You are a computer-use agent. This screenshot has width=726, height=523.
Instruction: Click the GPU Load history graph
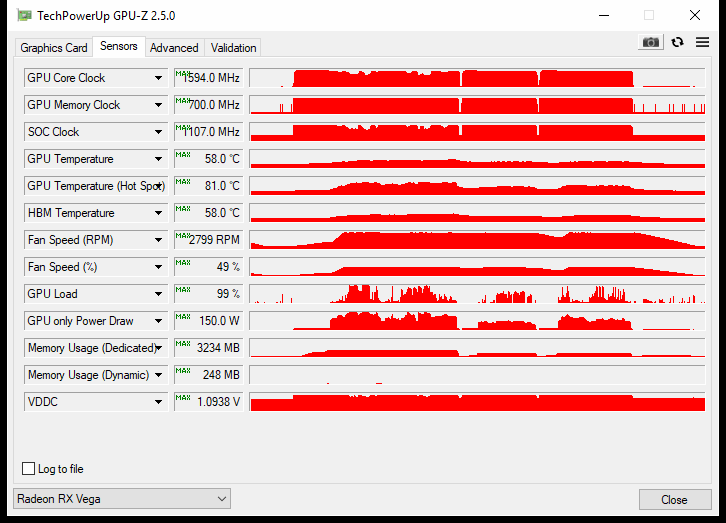[x=477, y=294]
